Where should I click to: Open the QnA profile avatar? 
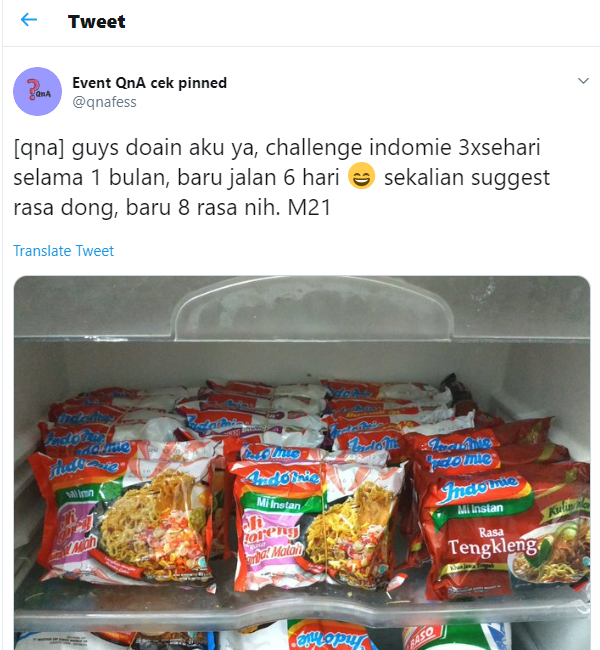pos(37,92)
